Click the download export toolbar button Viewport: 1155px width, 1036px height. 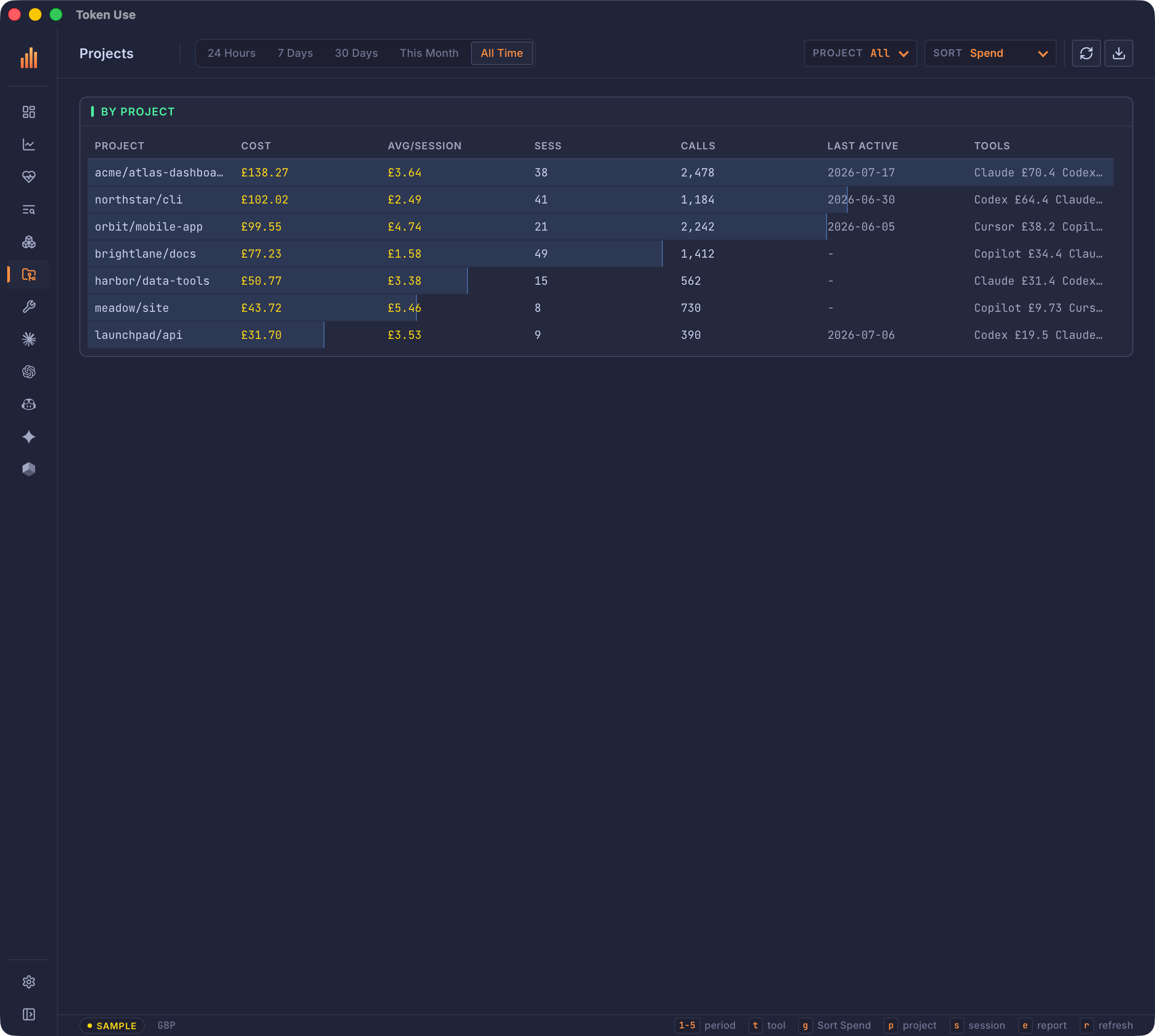pos(1118,53)
